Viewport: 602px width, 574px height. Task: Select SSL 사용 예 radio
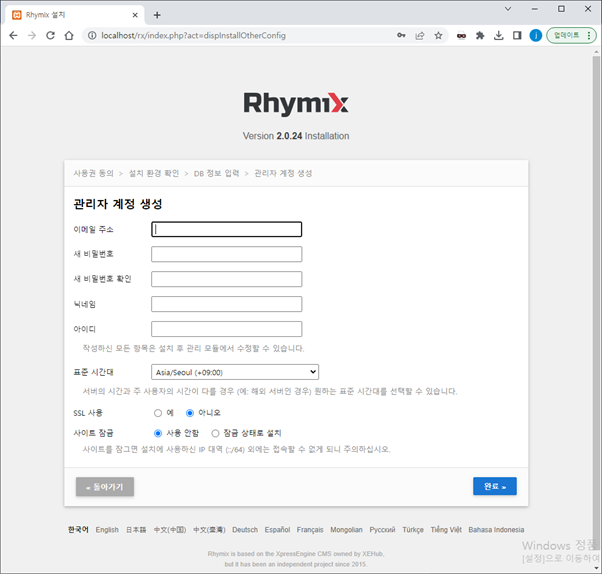click(x=158, y=413)
